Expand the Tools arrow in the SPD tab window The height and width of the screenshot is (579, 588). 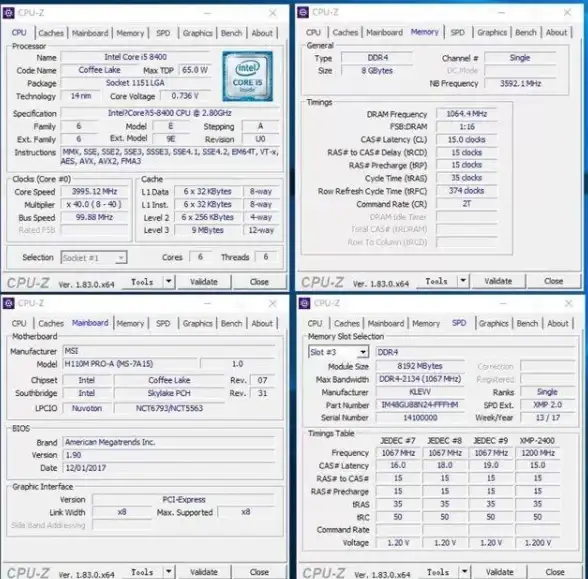point(465,572)
